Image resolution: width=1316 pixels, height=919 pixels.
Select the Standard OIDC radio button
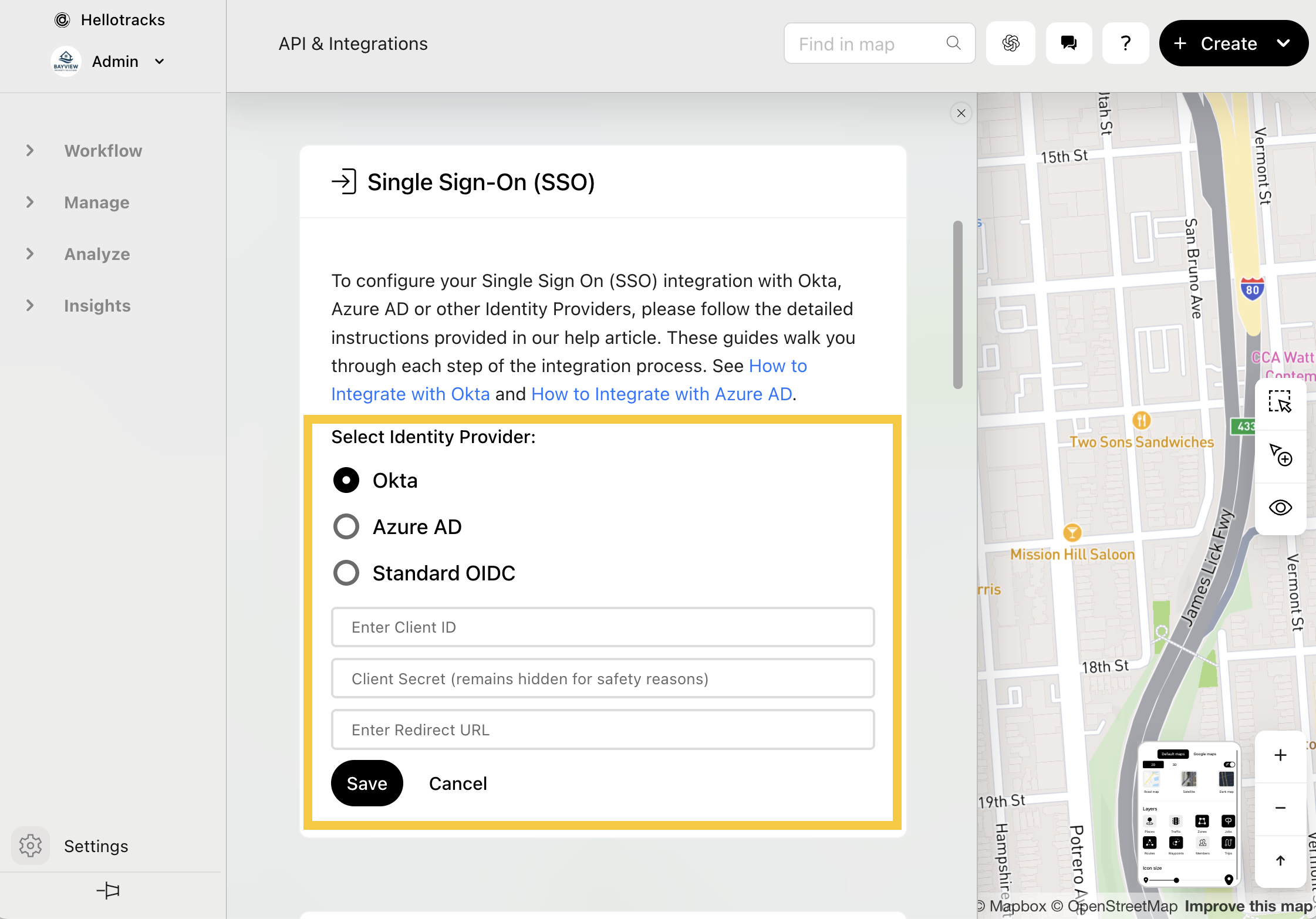coord(346,573)
